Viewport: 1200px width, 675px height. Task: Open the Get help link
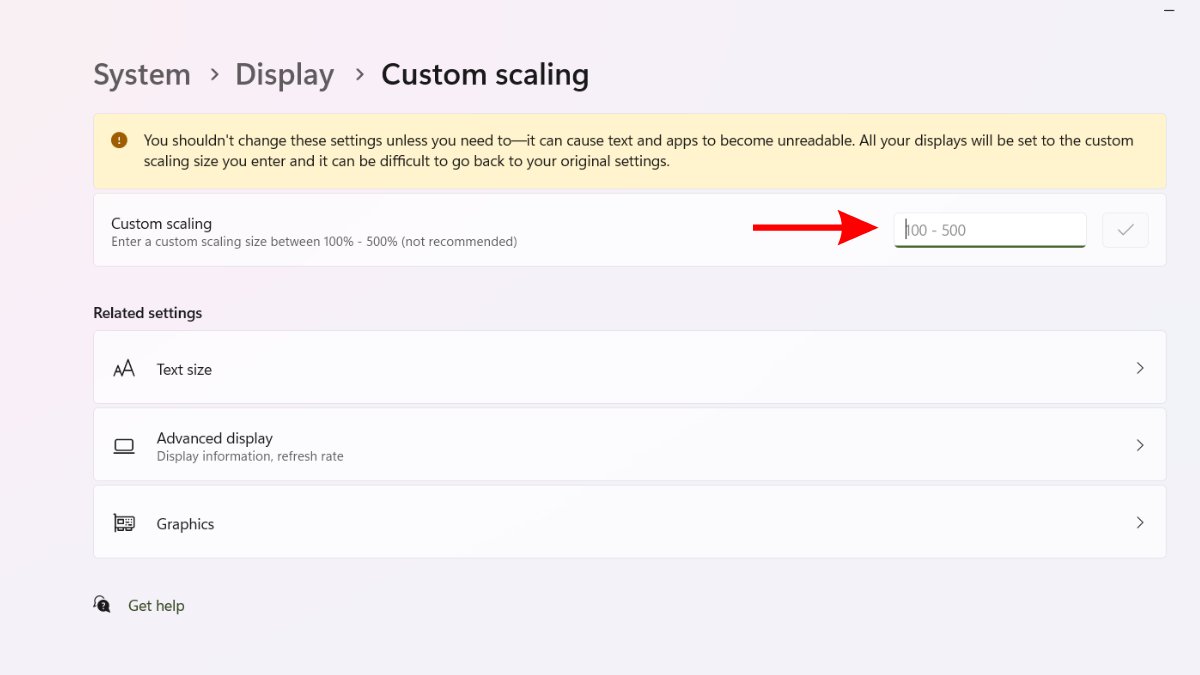pos(156,606)
